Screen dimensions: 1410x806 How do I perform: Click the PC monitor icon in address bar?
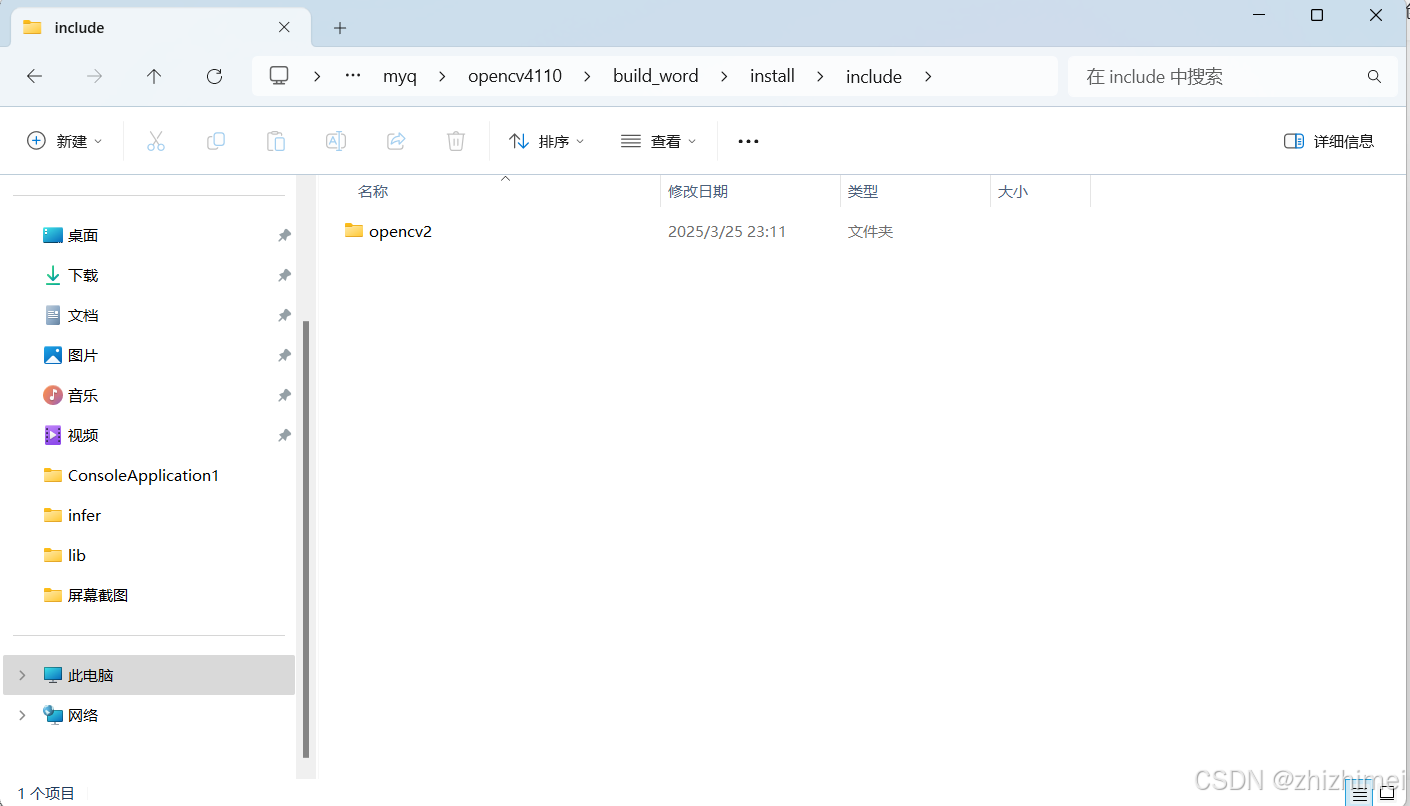click(x=279, y=76)
